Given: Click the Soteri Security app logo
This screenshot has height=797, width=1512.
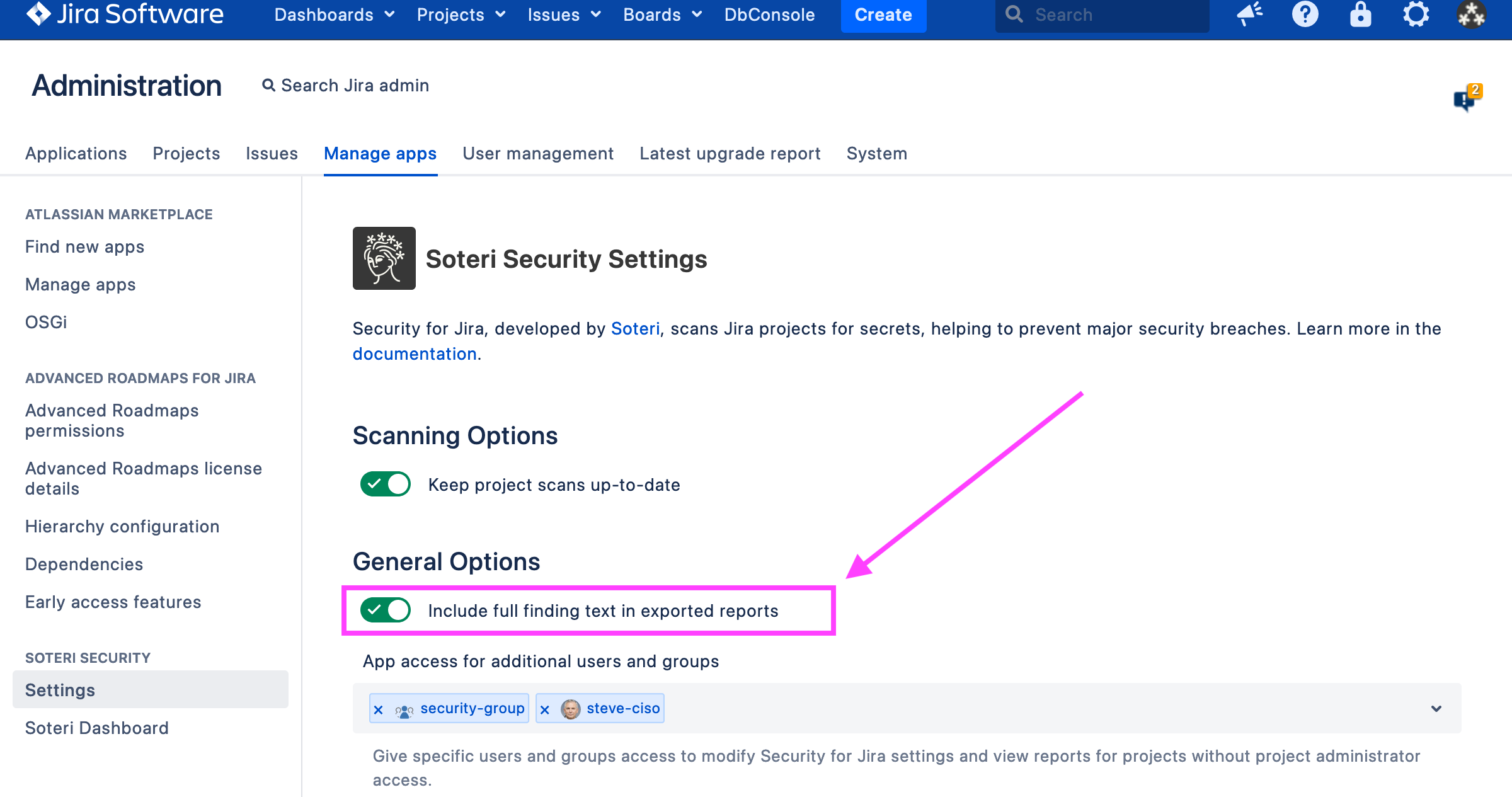Looking at the screenshot, I should 384,258.
